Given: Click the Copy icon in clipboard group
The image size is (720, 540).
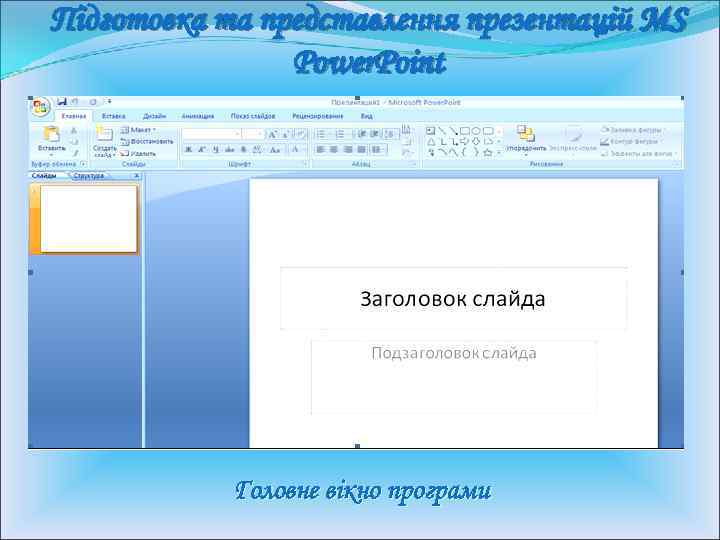Looking at the screenshot, I should (74, 141).
